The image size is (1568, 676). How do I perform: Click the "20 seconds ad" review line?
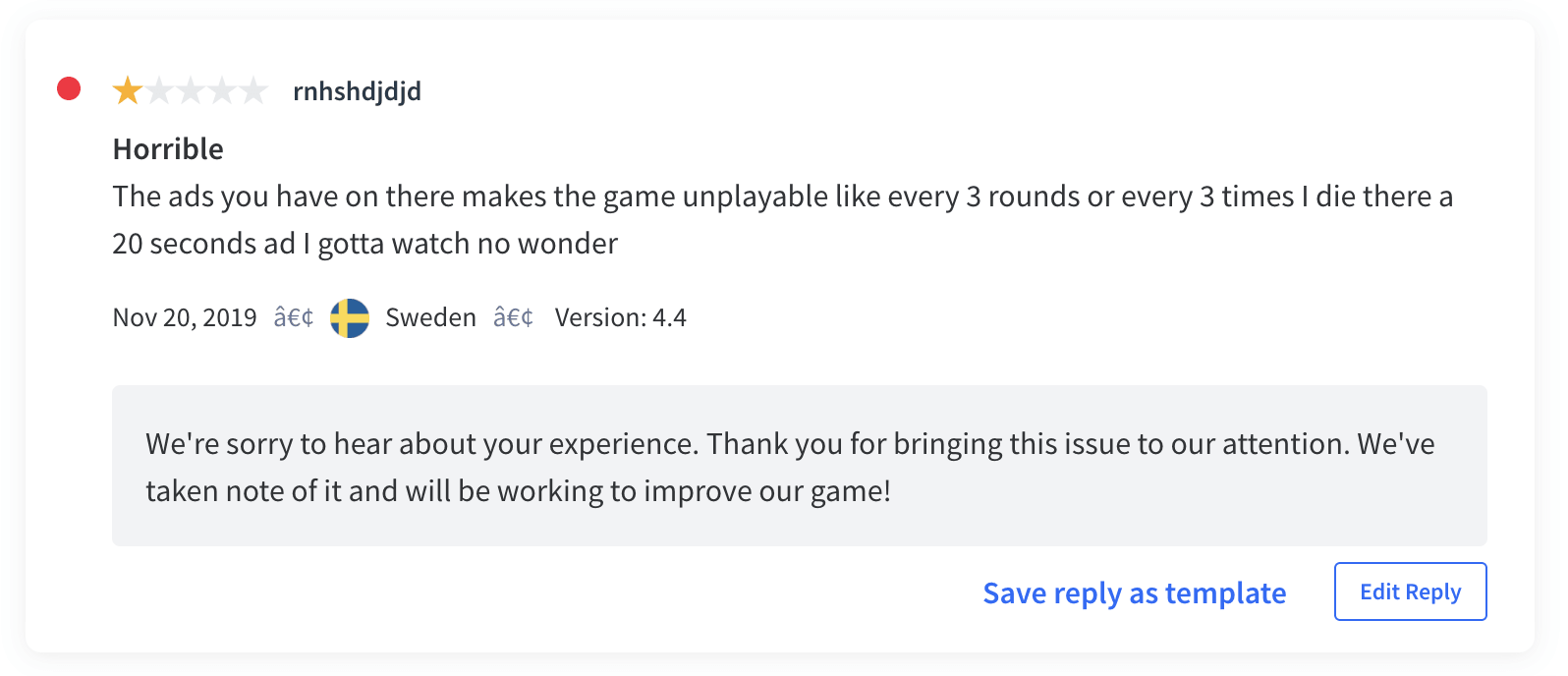point(365,244)
